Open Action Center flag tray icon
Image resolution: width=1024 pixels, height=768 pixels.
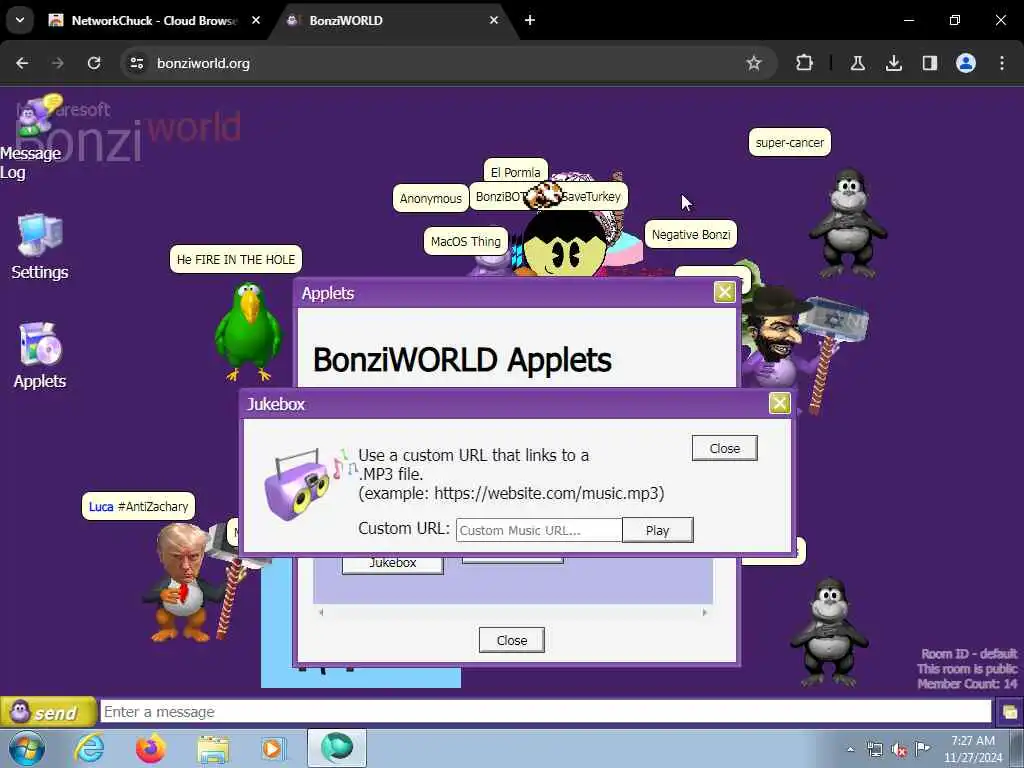(922, 749)
